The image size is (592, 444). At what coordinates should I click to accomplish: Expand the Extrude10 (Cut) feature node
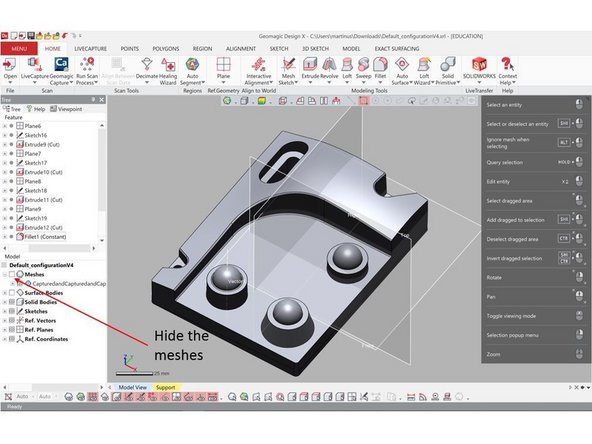tap(5, 172)
